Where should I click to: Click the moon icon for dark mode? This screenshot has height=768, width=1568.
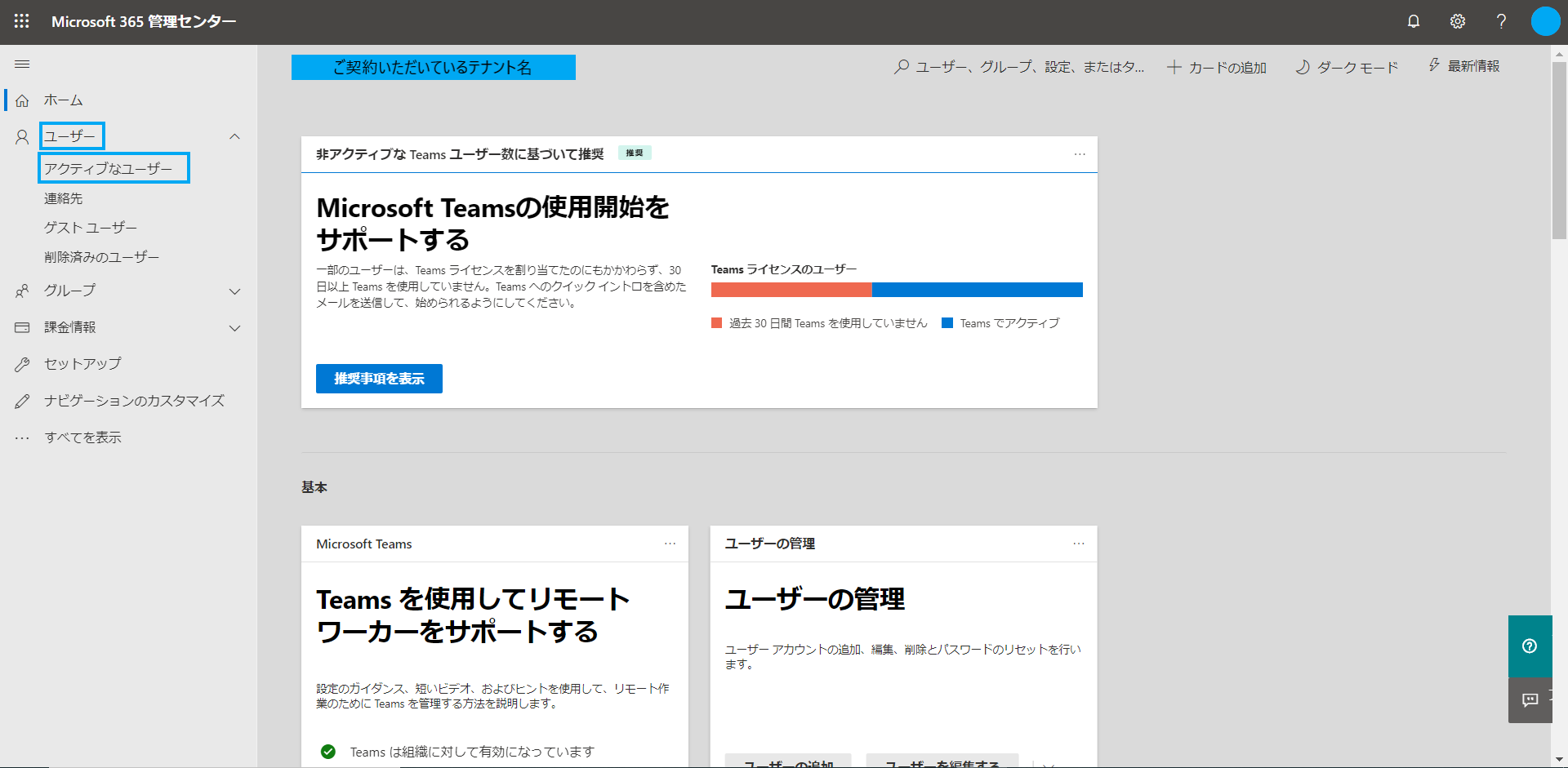1303,67
